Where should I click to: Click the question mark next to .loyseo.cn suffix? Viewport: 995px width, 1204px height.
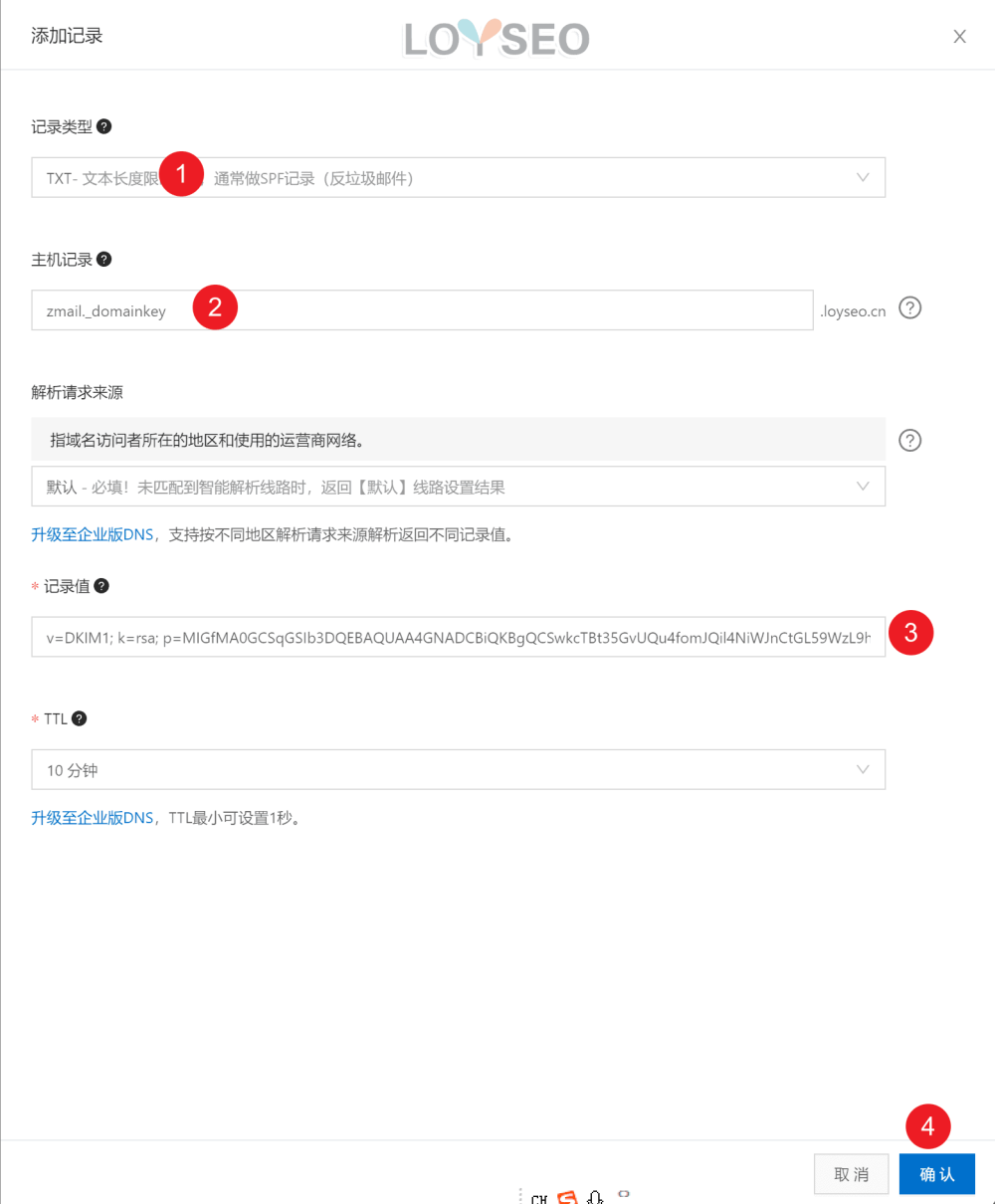[x=909, y=308]
